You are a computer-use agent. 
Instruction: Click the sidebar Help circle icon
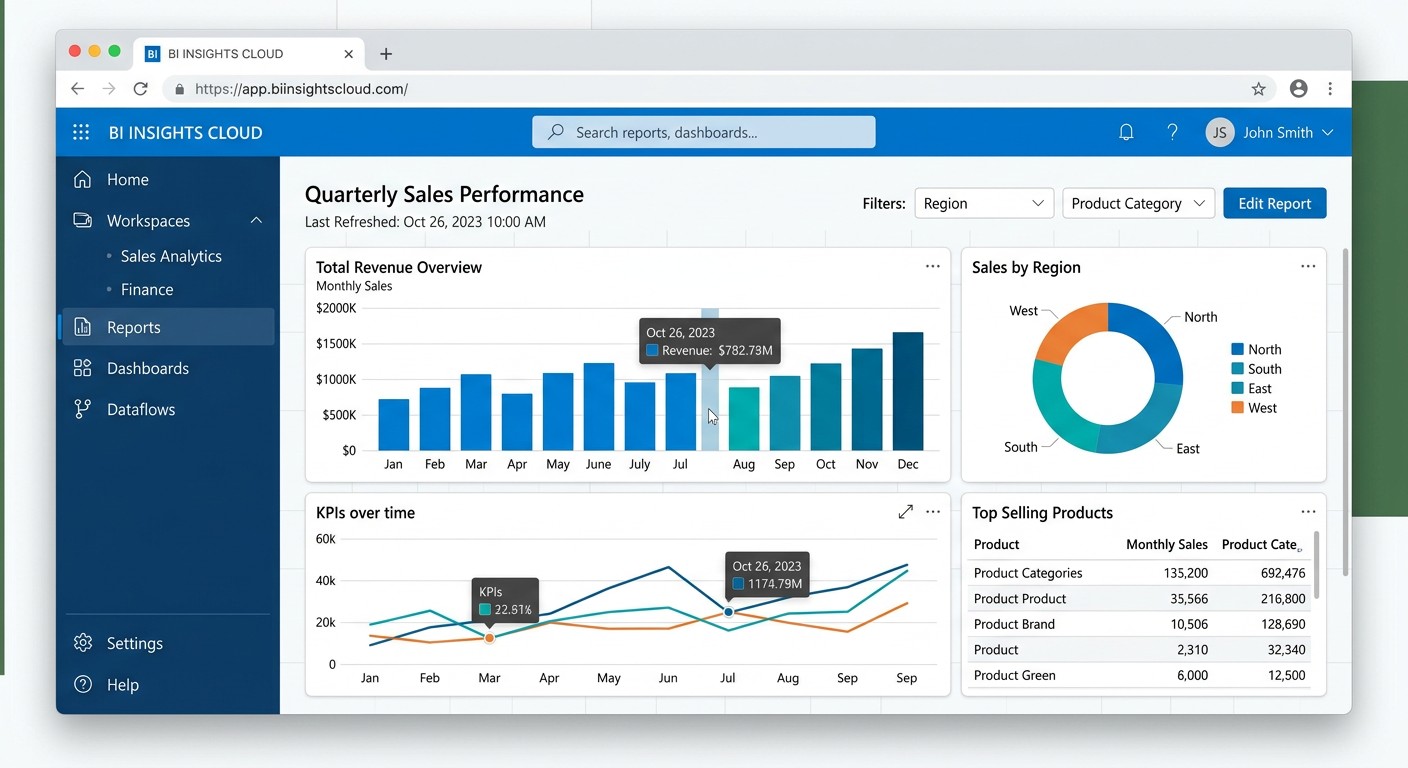click(83, 684)
